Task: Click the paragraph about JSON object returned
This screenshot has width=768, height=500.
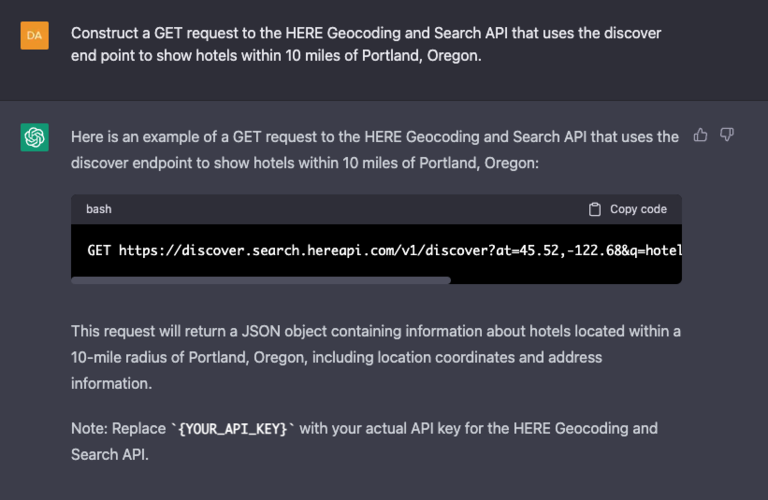Action: [376, 357]
